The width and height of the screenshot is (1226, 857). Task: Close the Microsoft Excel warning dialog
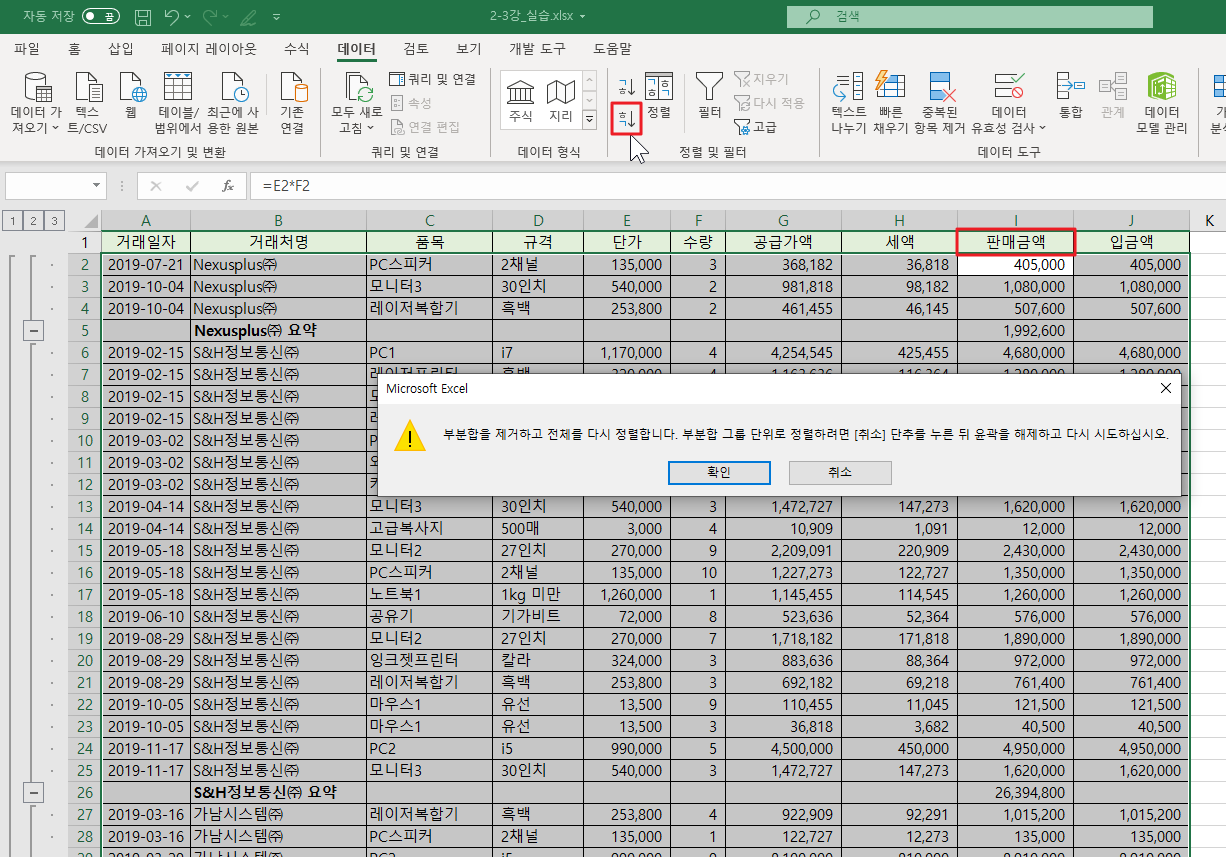(x=1165, y=388)
